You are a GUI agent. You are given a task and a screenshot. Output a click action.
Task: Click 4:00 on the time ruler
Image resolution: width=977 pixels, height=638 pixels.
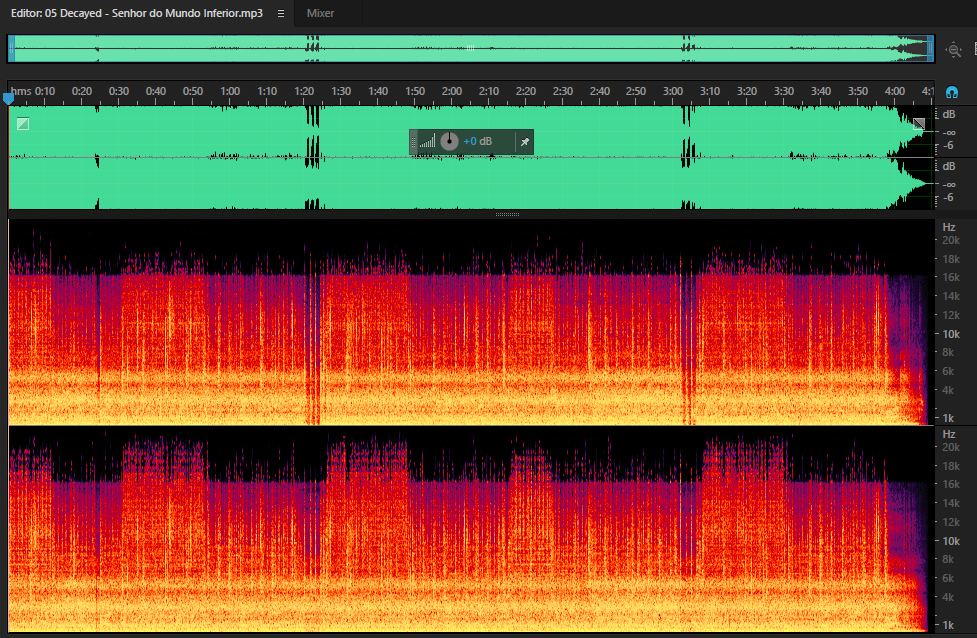[895, 91]
